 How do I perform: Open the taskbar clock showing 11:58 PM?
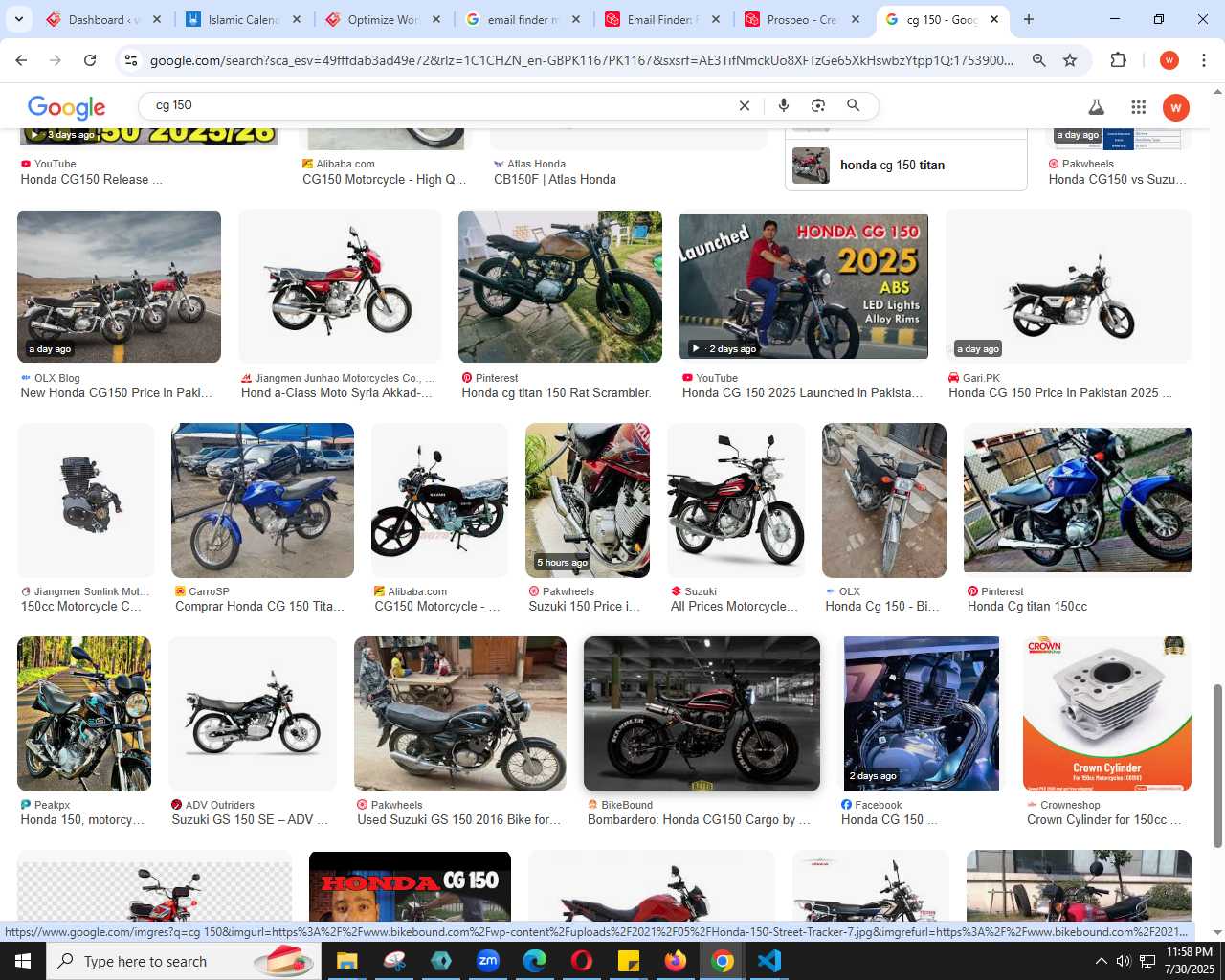[1190, 961]
